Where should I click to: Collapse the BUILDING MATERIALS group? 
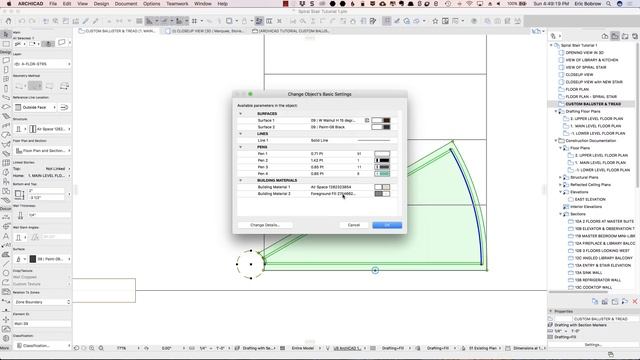point(240,180)
